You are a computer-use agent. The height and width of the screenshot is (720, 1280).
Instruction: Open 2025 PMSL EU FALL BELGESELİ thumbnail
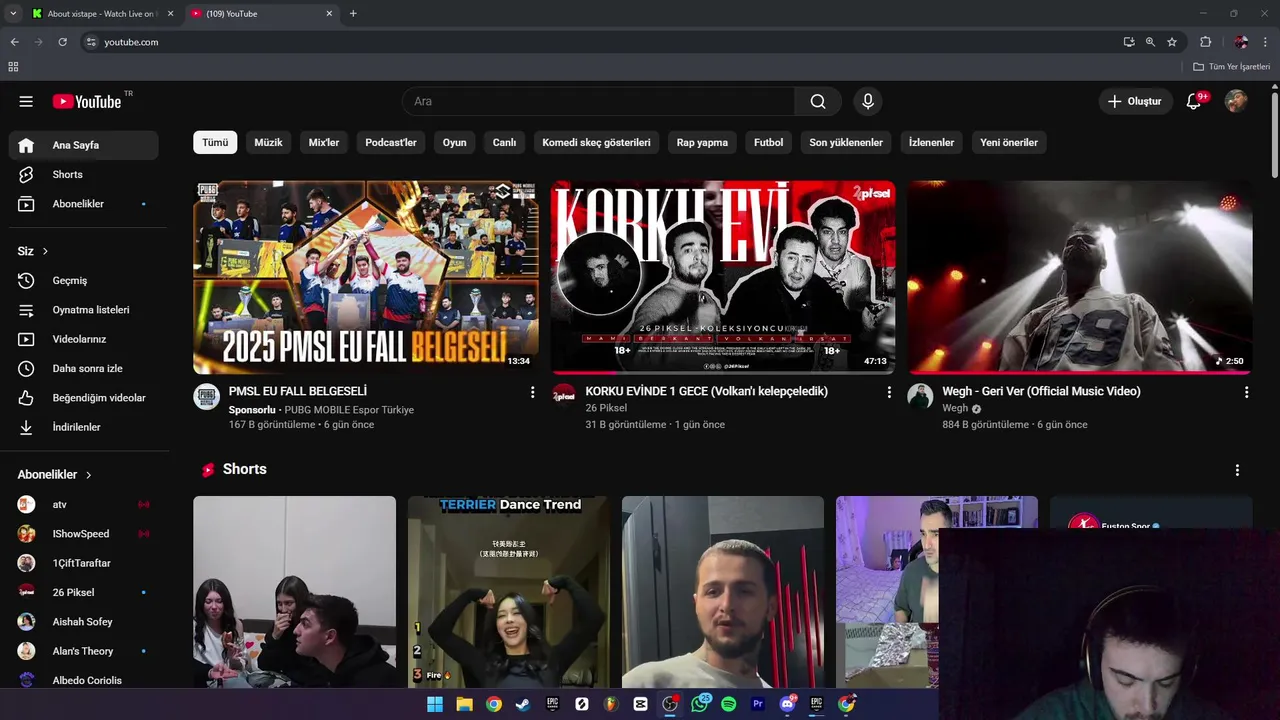[x=365, y=277]
